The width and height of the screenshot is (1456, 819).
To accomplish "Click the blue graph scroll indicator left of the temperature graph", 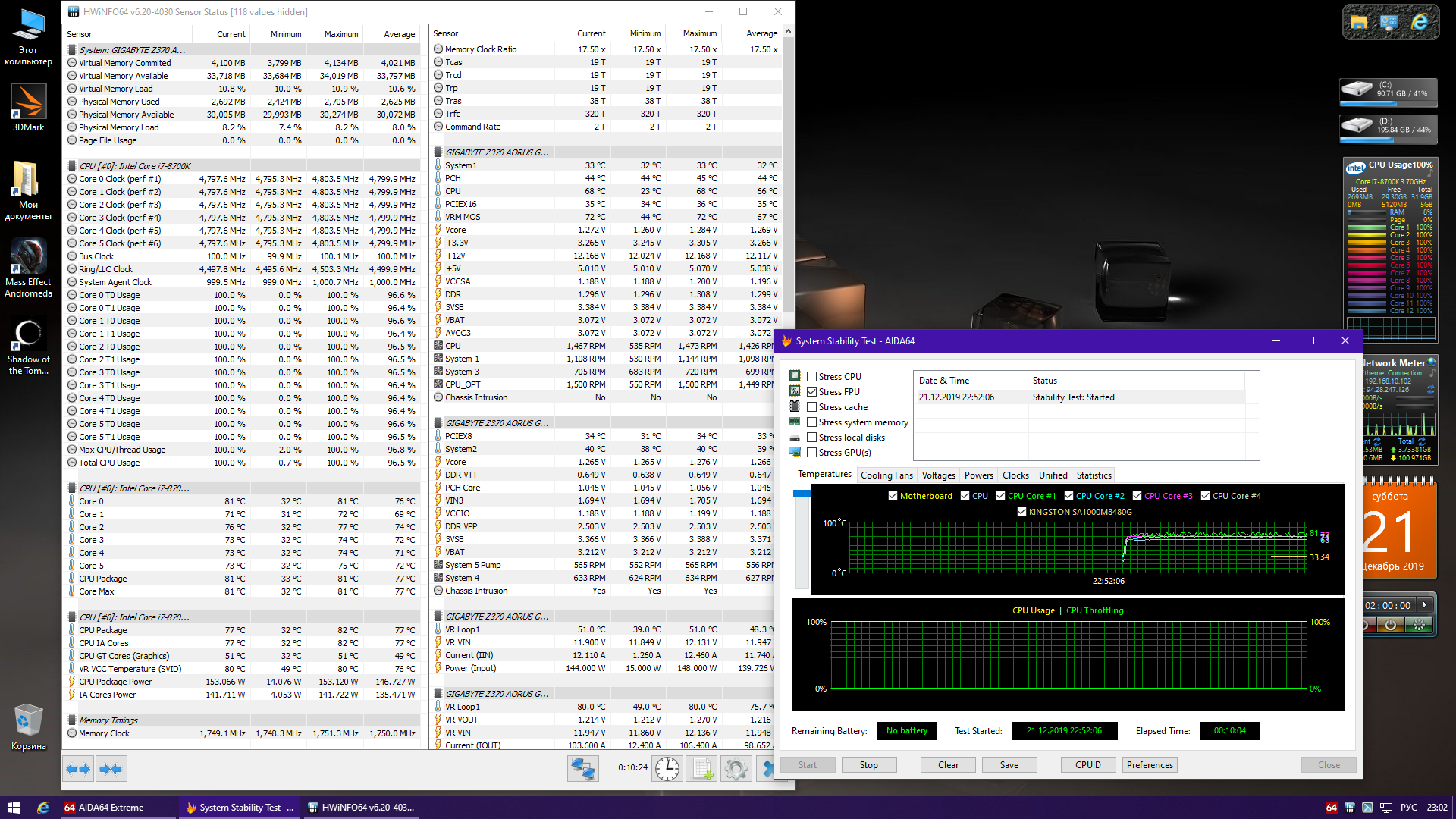I will click(802, 494).
